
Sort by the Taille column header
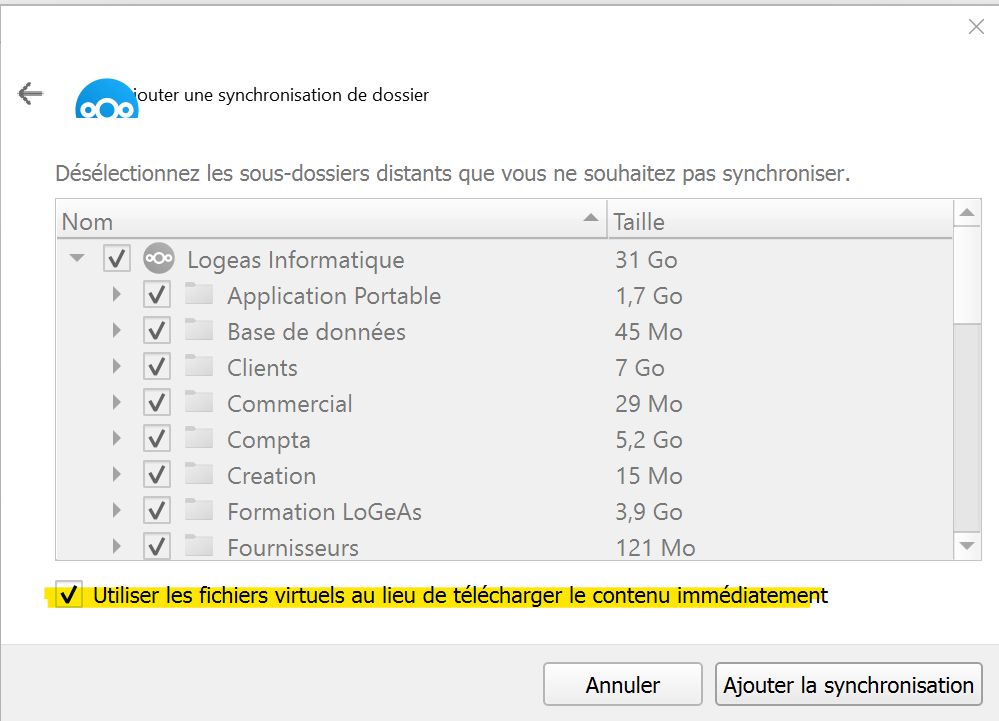pyautogui.click(x=778, y=221)
